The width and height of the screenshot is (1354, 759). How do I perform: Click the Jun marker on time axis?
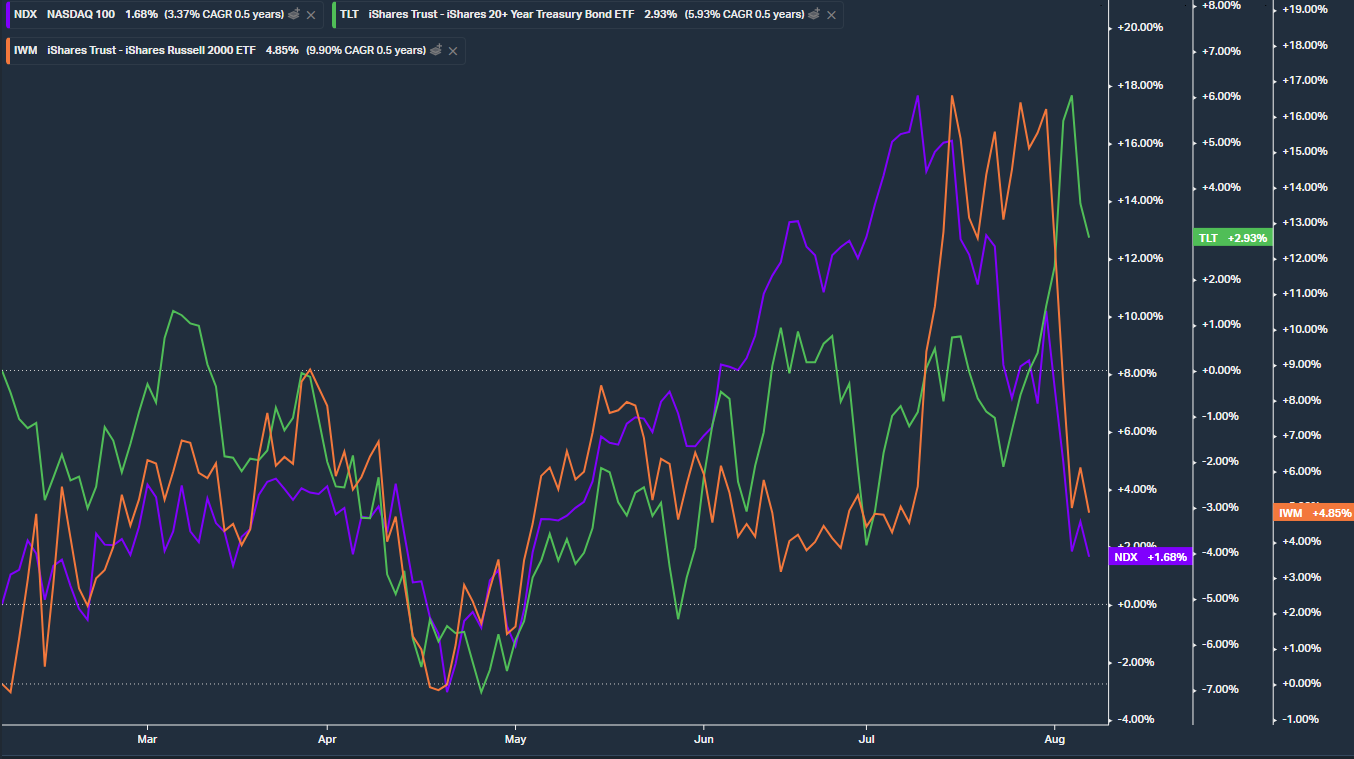pos(703,741)
